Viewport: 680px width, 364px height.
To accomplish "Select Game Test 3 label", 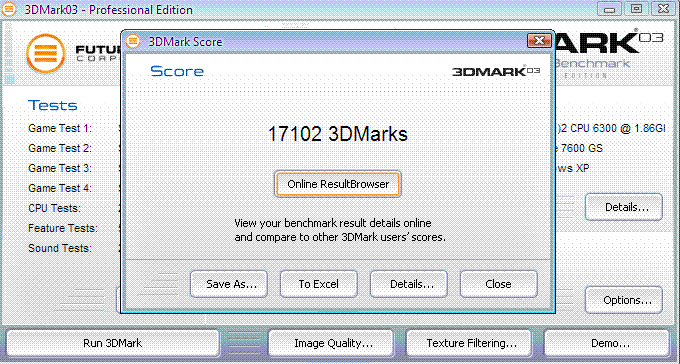I will pyautogui.click(x=60, y=168).
